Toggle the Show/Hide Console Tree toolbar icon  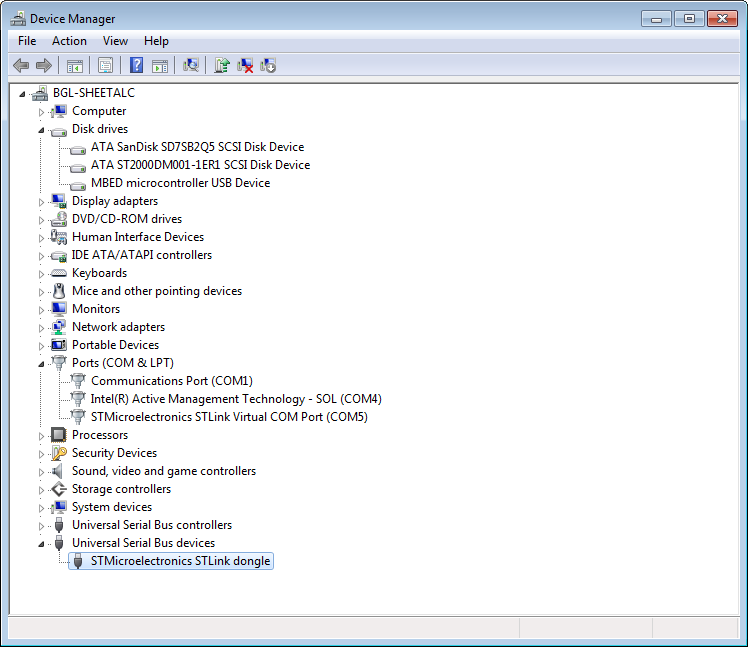click(74, 66)
